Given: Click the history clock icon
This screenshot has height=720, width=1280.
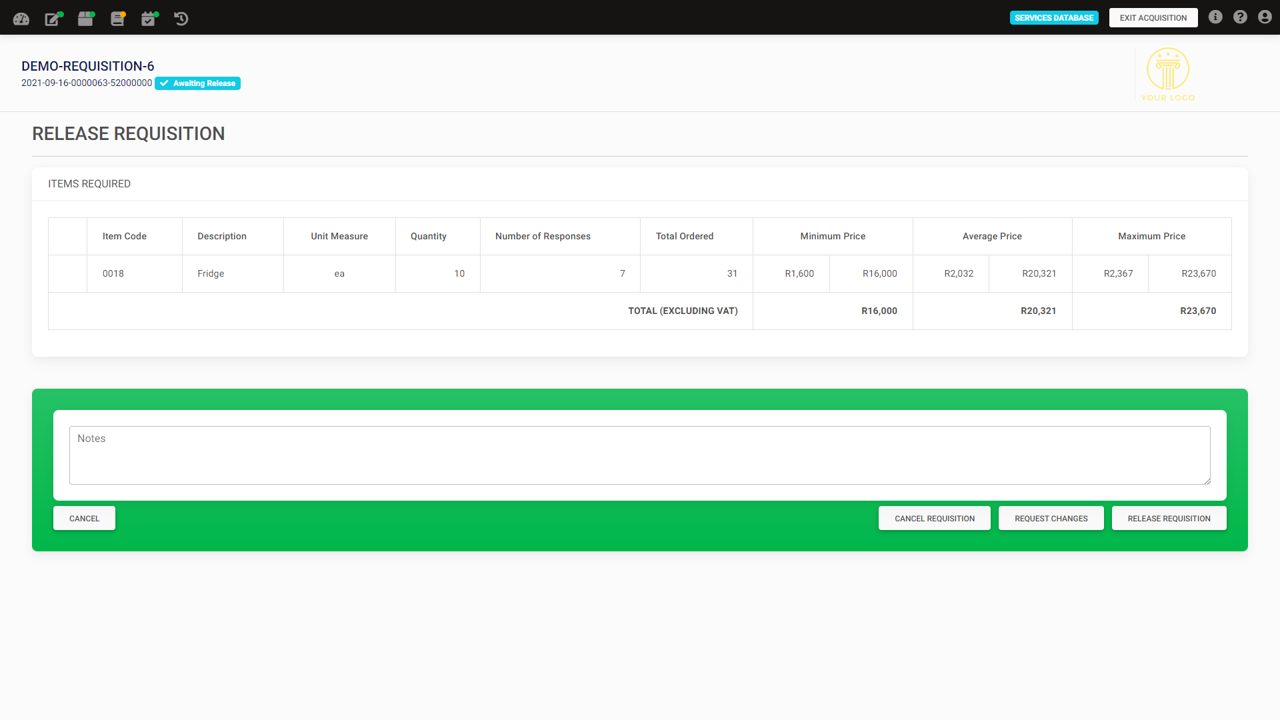Looking at the screenshot, I should coord(181,18).
